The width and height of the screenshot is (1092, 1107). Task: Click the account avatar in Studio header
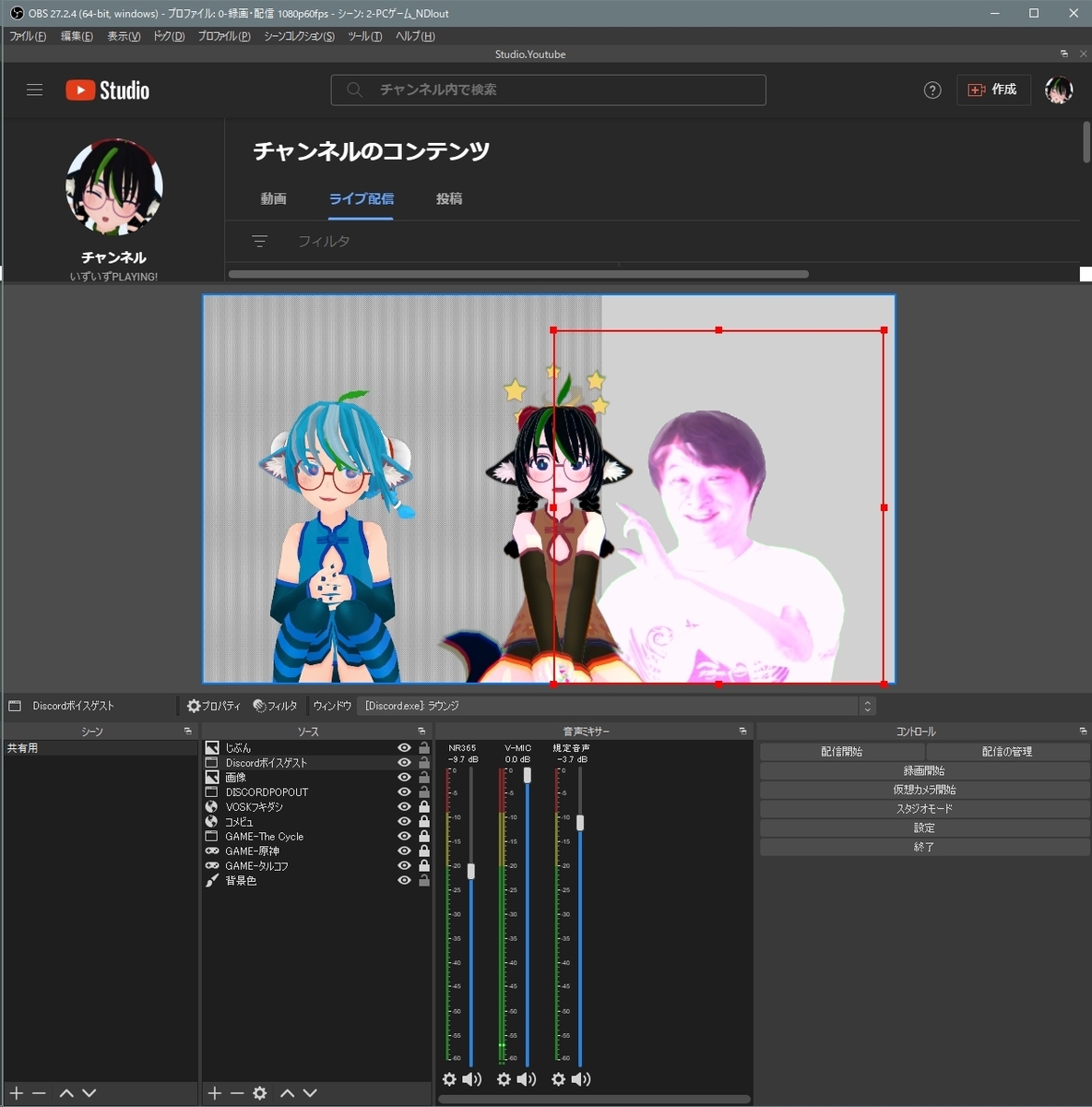tap(1059, 89)
